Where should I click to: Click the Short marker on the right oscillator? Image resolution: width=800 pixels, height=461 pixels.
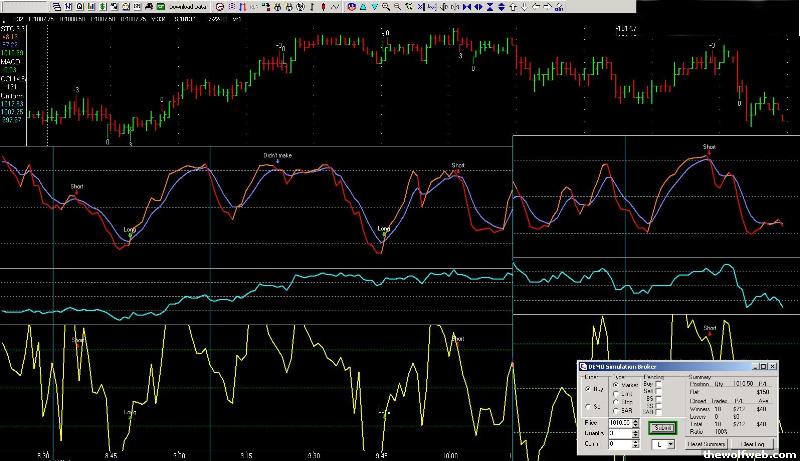(709, 148)
